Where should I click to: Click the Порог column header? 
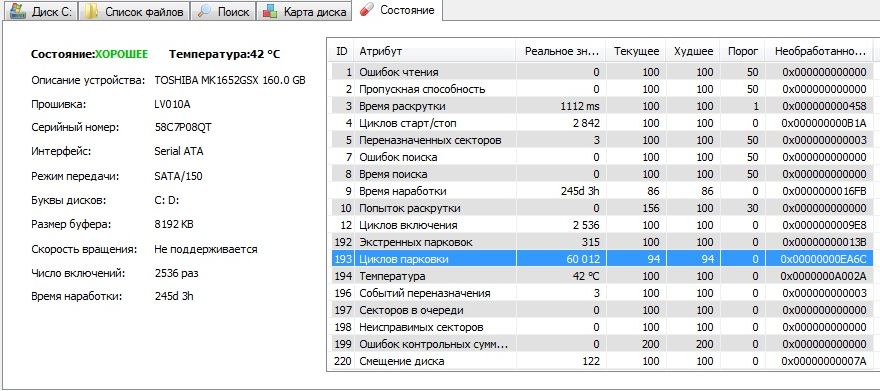coord(742,51)
